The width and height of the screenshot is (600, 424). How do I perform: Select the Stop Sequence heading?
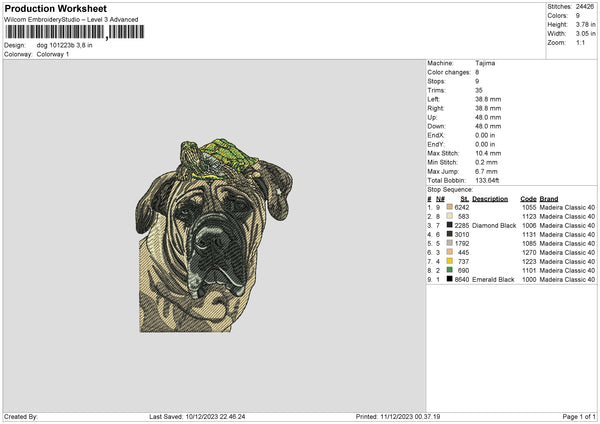(x=450, y=188)
